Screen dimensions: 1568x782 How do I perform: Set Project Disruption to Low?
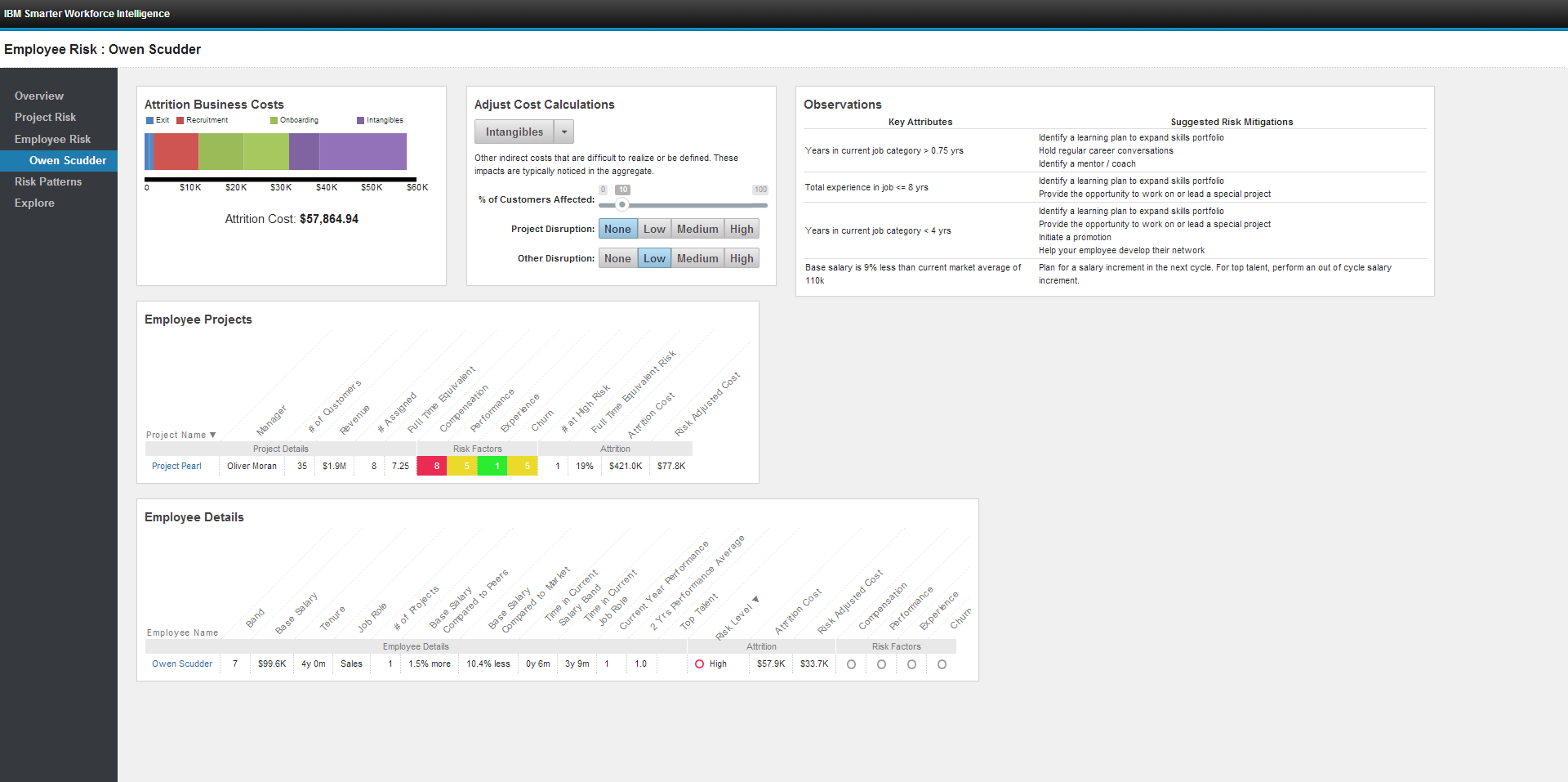pos(654,229)
